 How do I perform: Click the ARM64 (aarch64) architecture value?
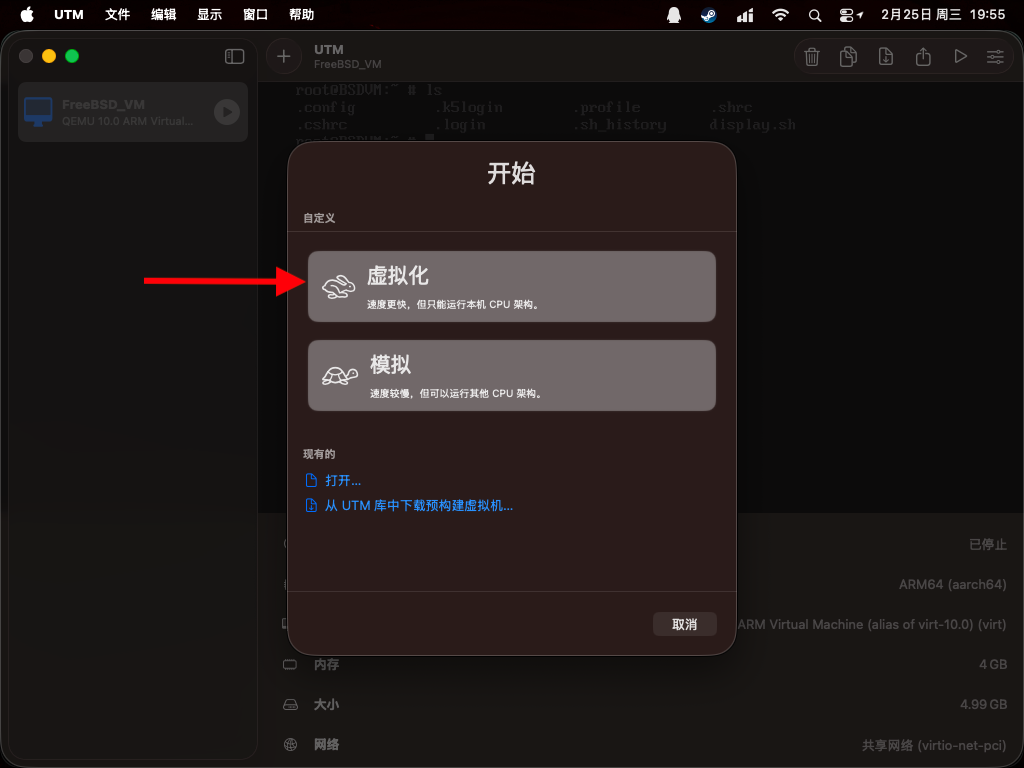tap(952, 584)
